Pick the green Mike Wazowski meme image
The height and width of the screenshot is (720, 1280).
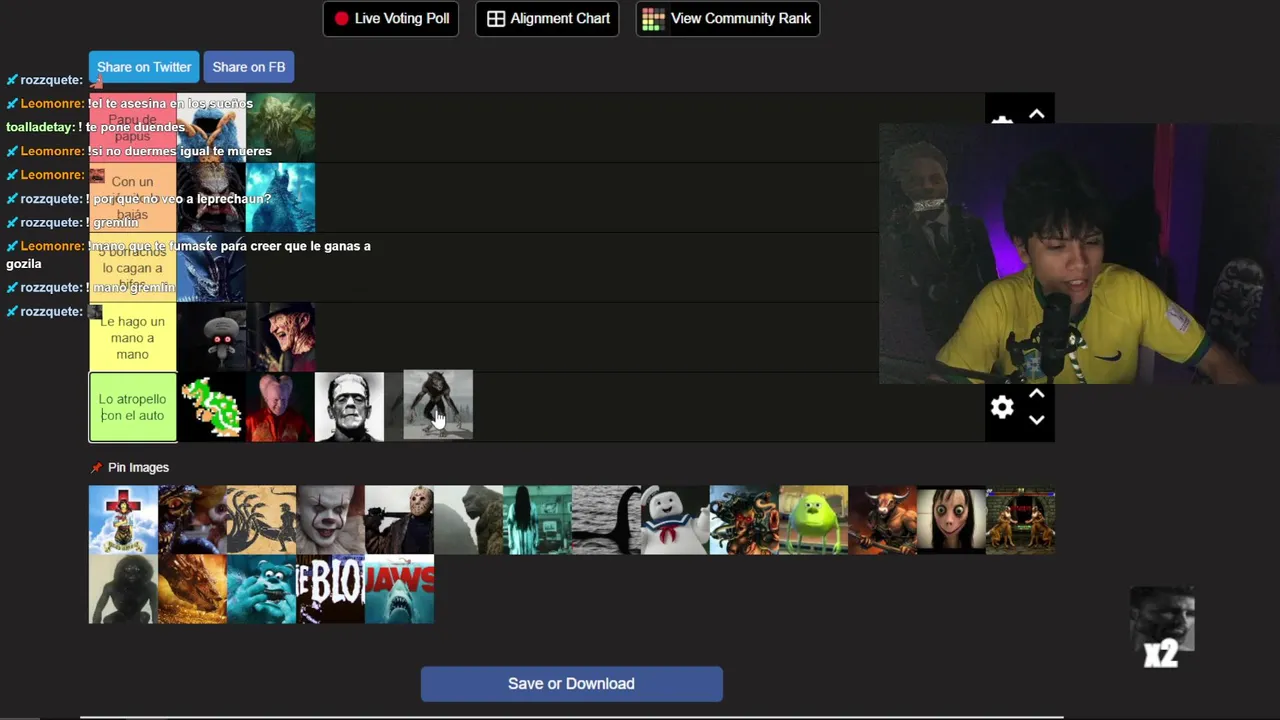[813, 520]
